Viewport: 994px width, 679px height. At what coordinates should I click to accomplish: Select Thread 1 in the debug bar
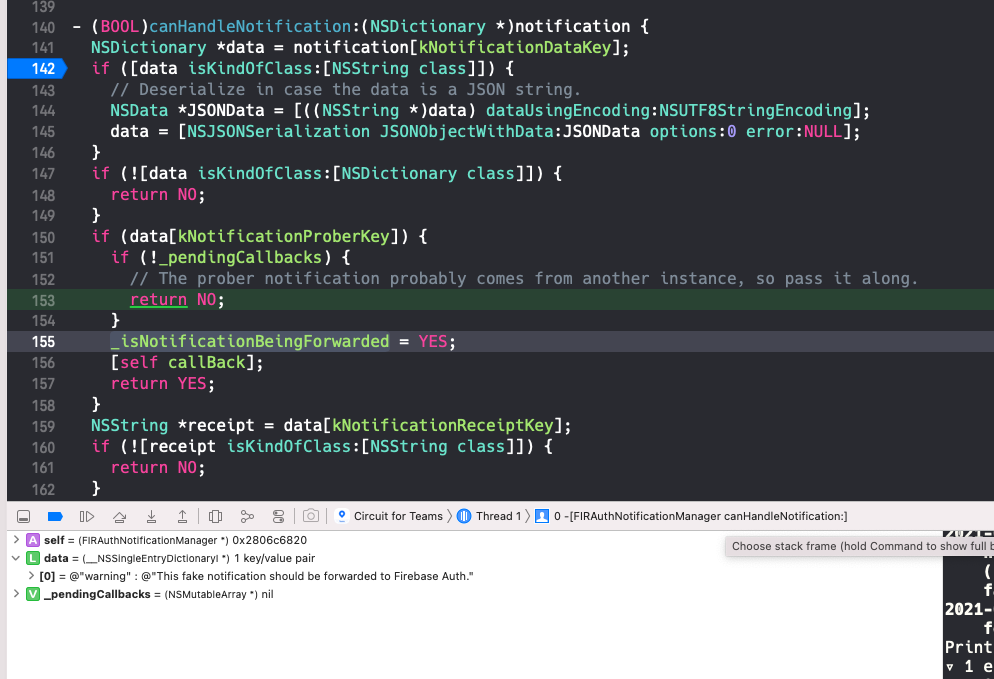[497, 516]
